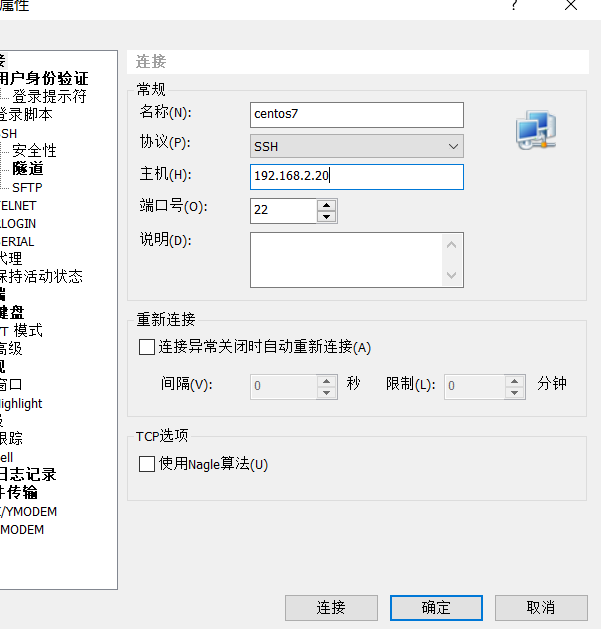Screen dimensions: 601x629
Task: Click the help question mark button
Action: (514, 6)
